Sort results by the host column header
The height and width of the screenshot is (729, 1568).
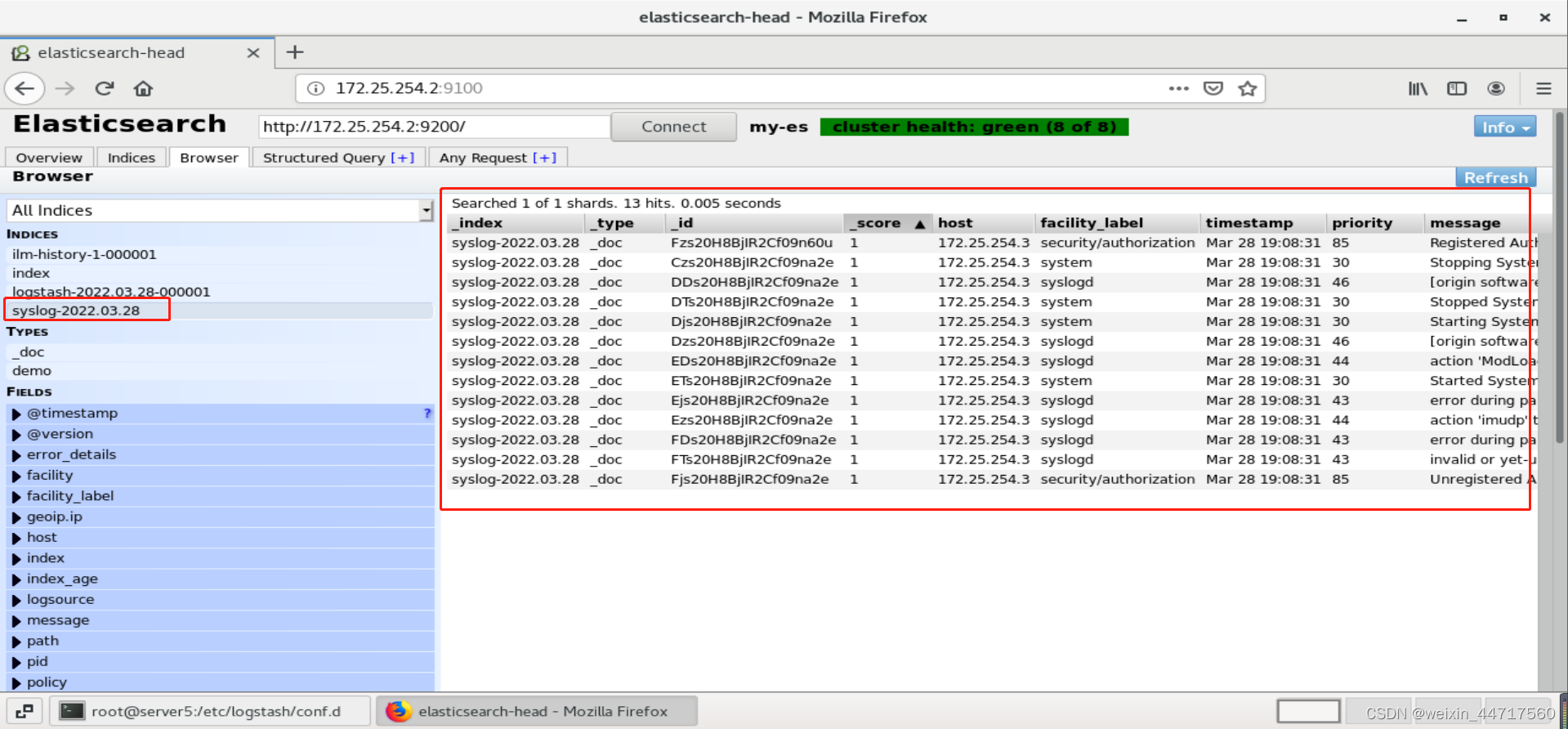coord(983,223)
